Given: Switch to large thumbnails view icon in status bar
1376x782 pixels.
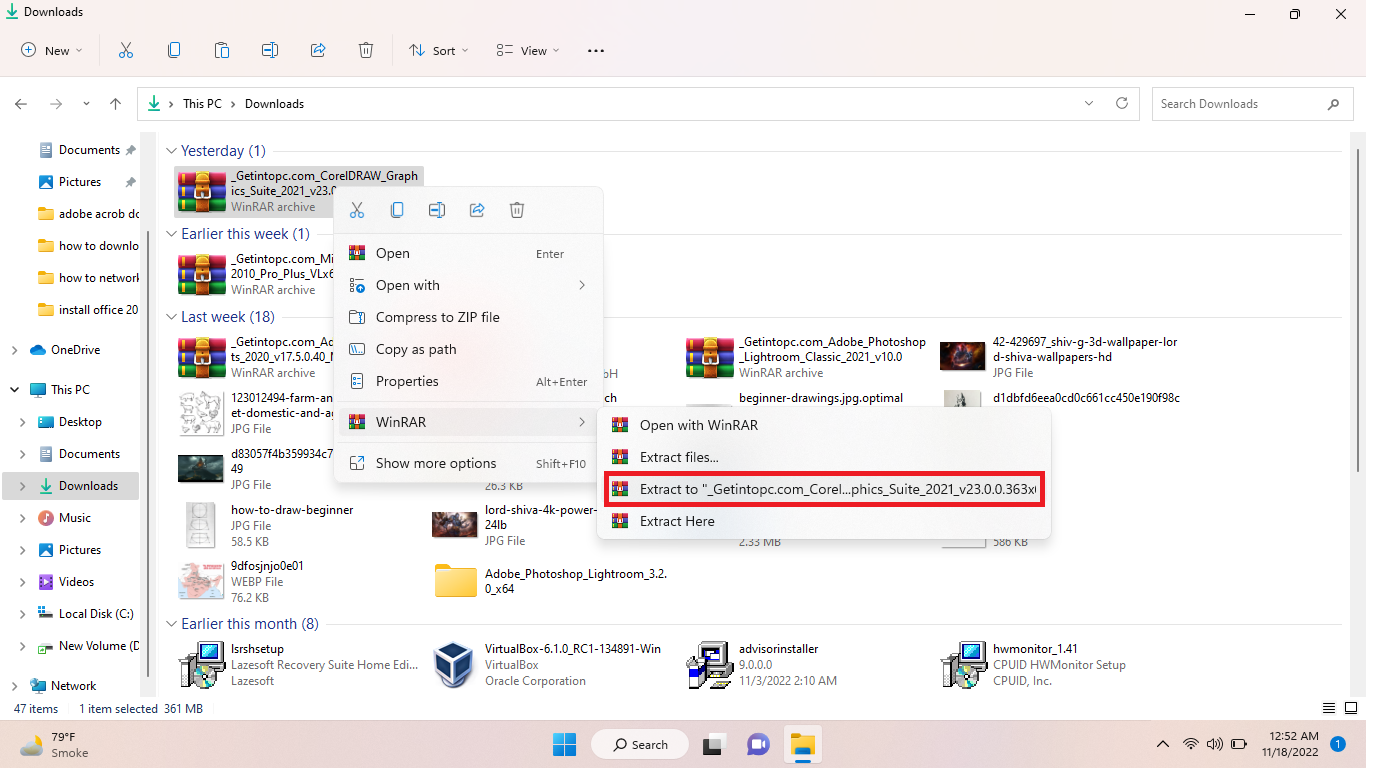Looking at the screenshot, I should (1350, 708).
